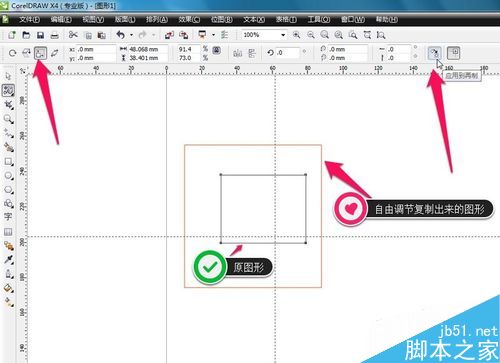Select the Interactive Blend tool in the toolbox
Screen dimensions: 500x363
pos(8,246)
